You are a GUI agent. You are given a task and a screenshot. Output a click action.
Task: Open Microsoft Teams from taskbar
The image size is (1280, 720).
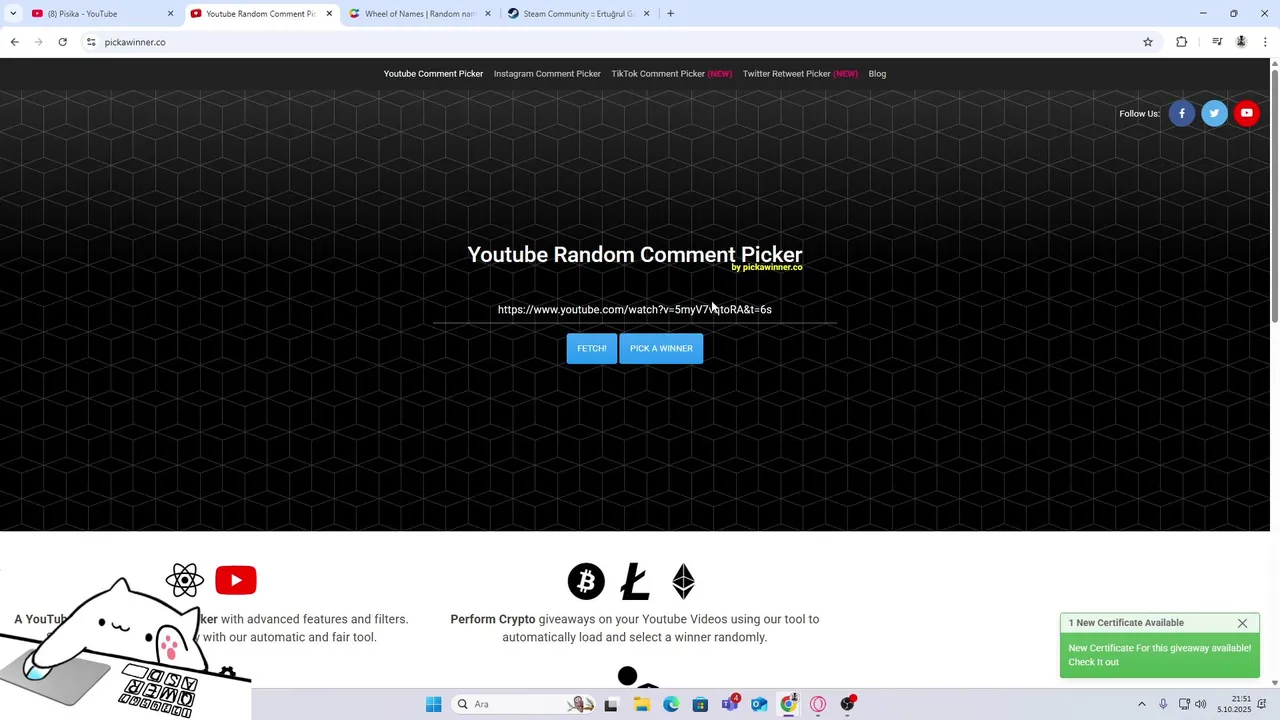(x=730, y=704)
